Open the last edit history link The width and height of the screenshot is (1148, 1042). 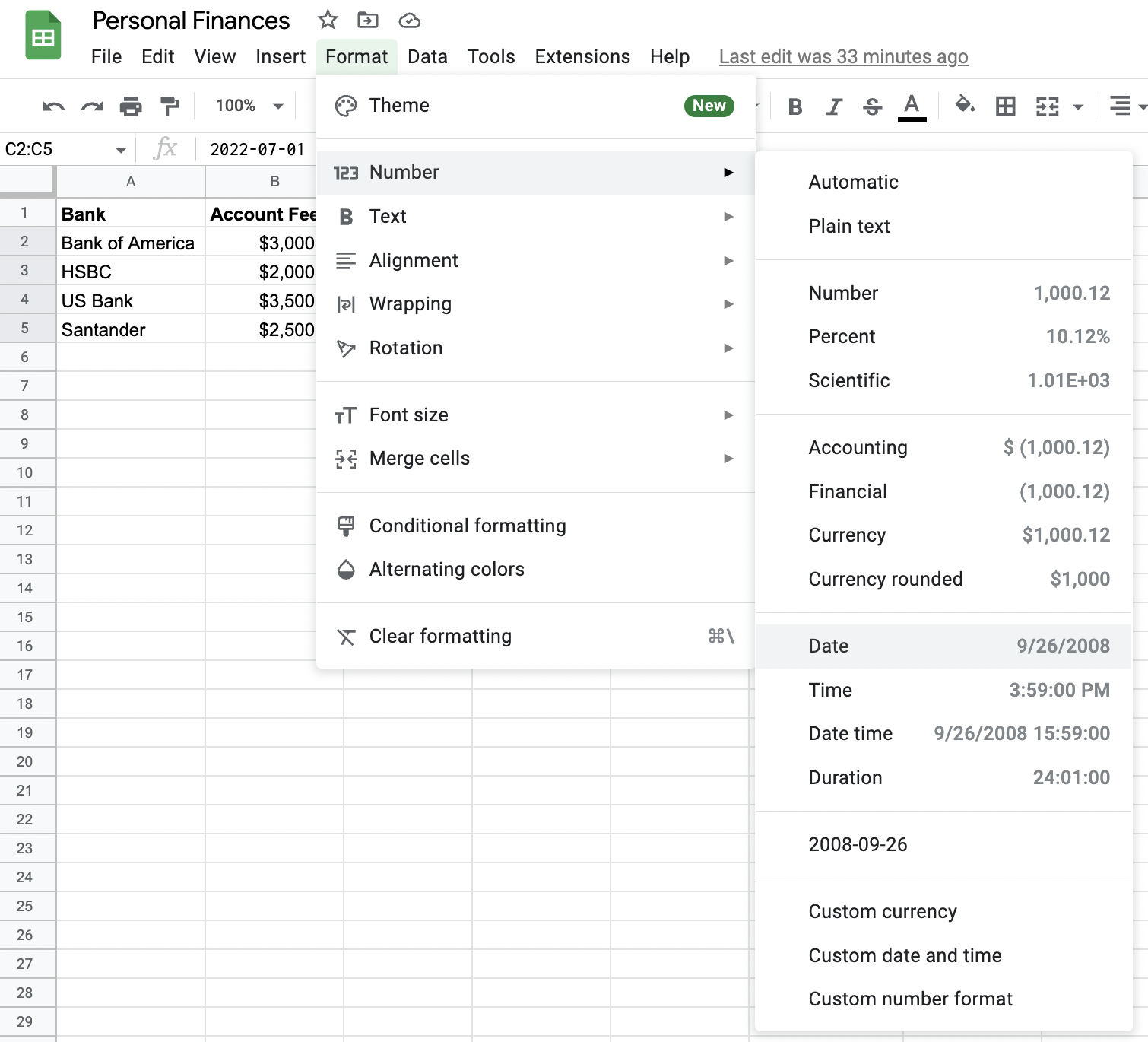tap(843, 57)
